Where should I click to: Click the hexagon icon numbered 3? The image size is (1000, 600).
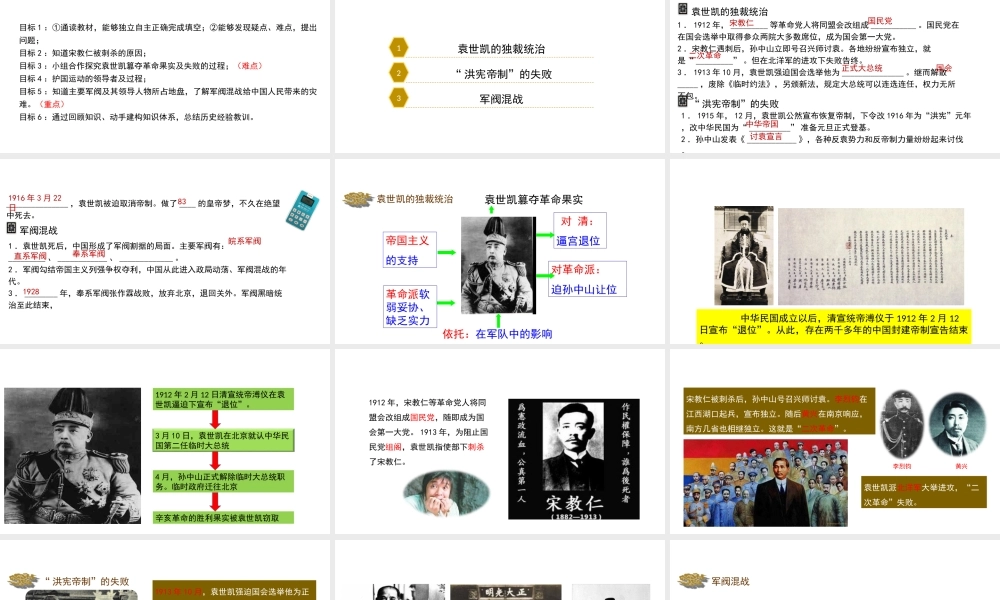(399, 98)
